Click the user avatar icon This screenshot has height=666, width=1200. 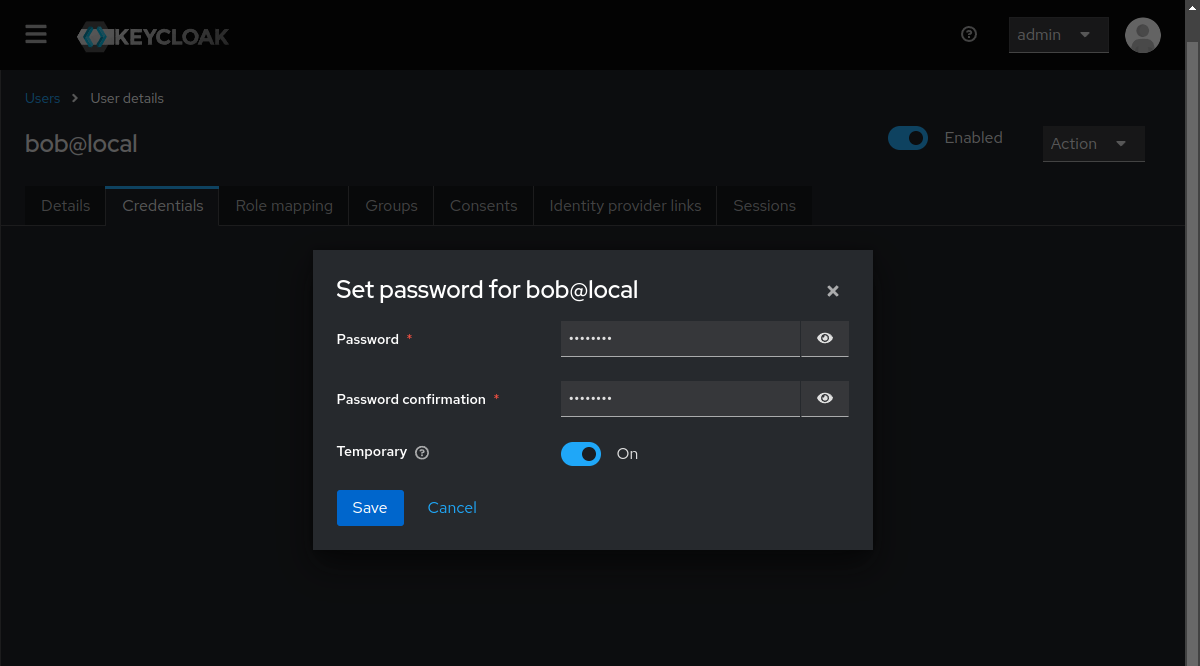point(1142,35)
